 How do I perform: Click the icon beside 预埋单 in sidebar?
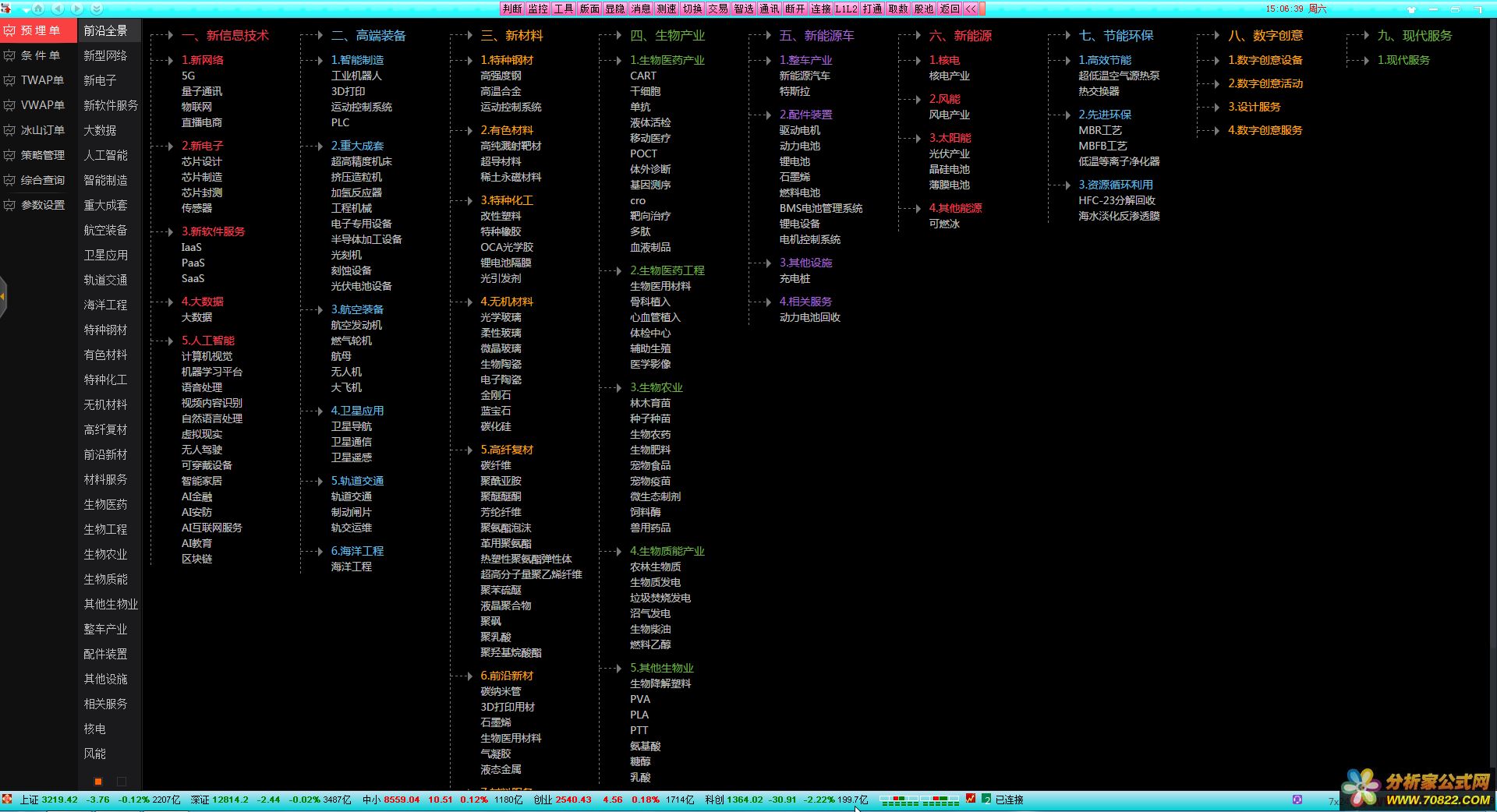[9, 30]
